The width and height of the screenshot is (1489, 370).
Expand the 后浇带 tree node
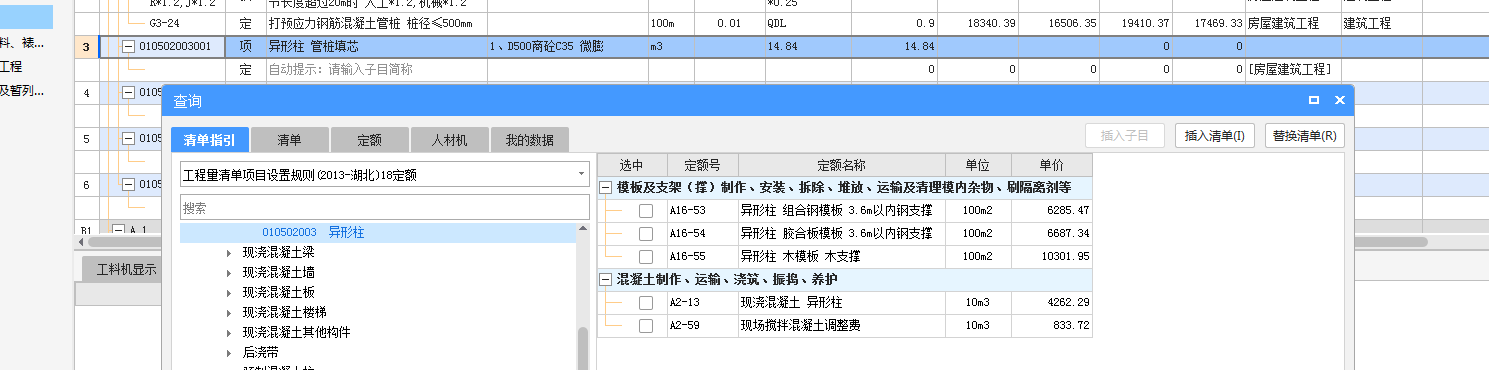(229, 353)
